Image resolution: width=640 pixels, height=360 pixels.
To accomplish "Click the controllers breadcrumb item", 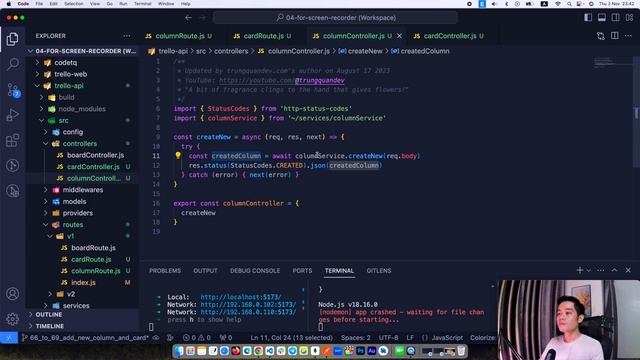I will coord(231,51).
